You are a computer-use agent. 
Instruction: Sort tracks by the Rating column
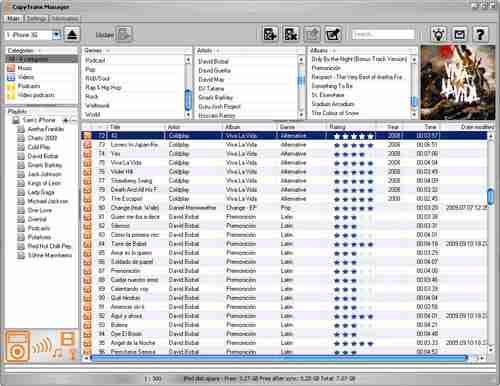(x=351, y=127)
